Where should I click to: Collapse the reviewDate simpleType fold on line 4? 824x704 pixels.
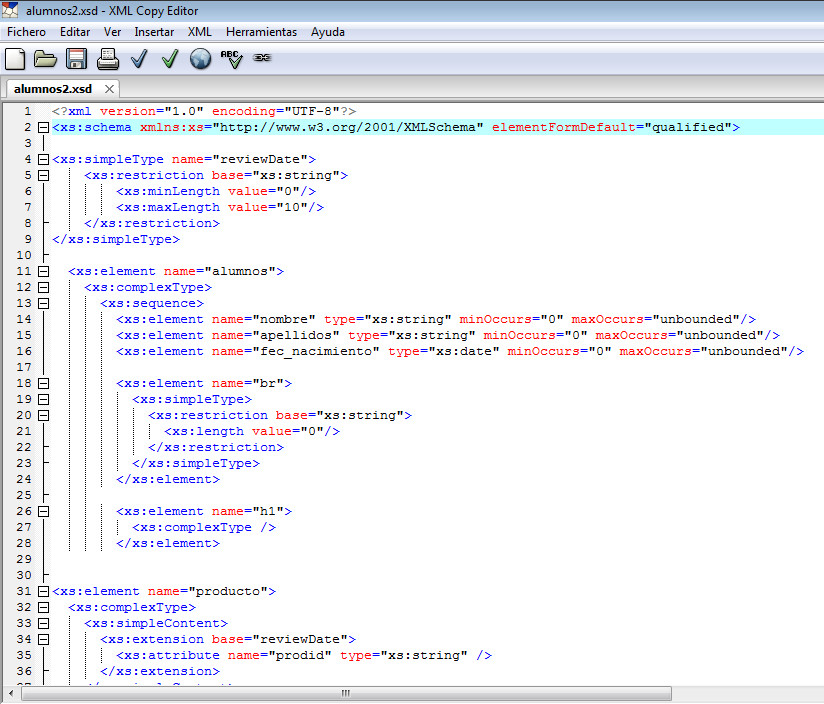[x=42, y=160]
